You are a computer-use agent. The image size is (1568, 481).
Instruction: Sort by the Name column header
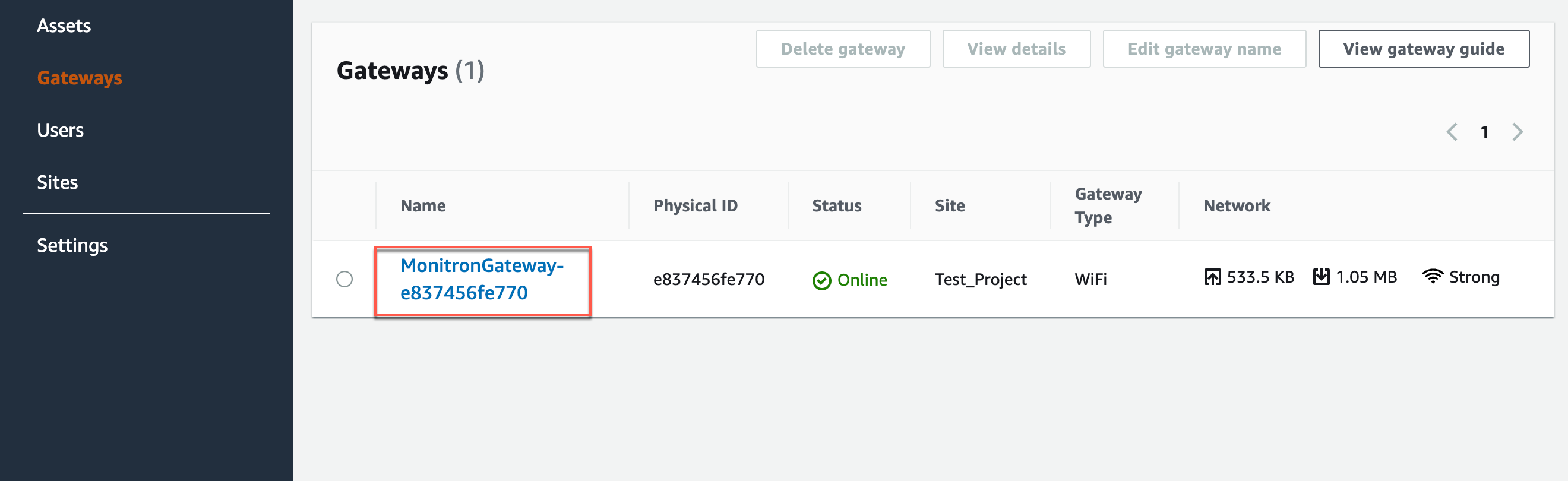click(x=422, y=205)
